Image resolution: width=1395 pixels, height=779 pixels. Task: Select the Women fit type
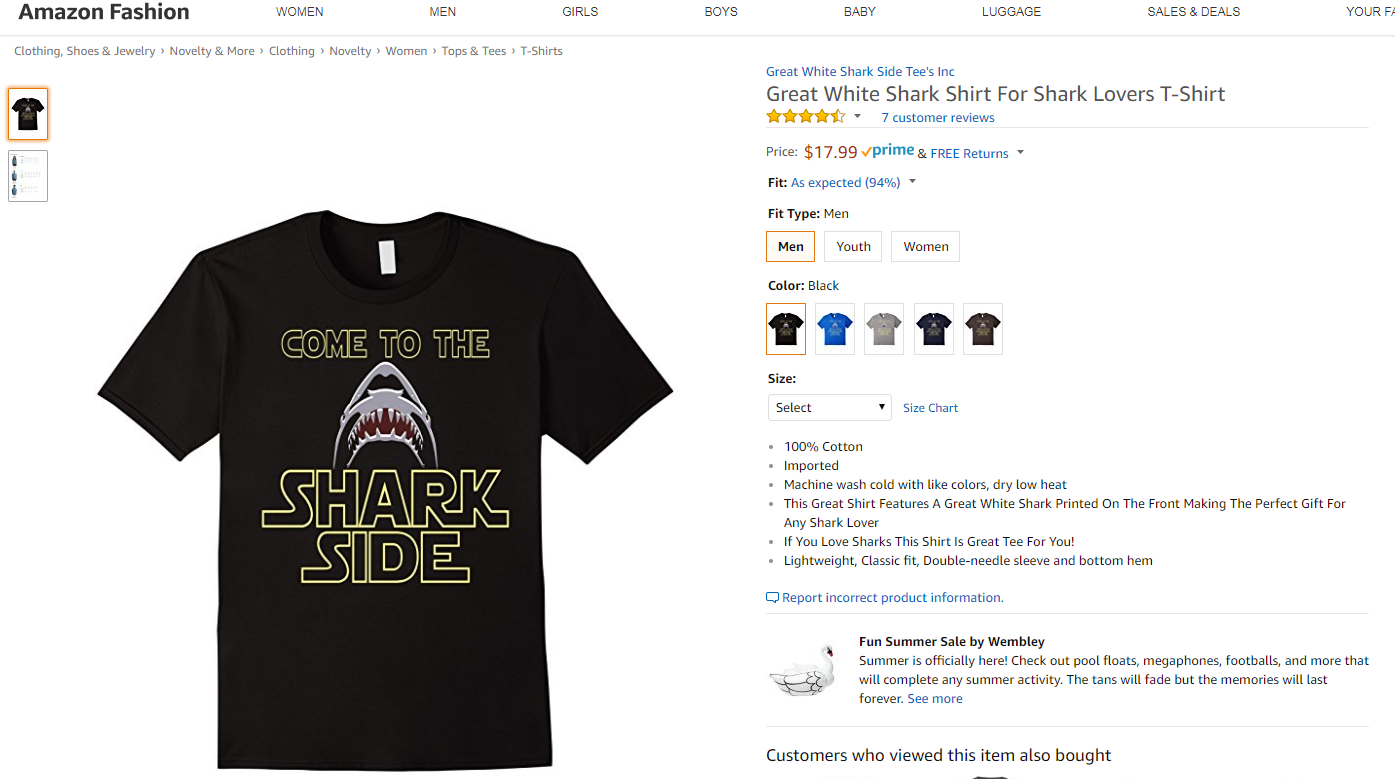coord(924,246)
